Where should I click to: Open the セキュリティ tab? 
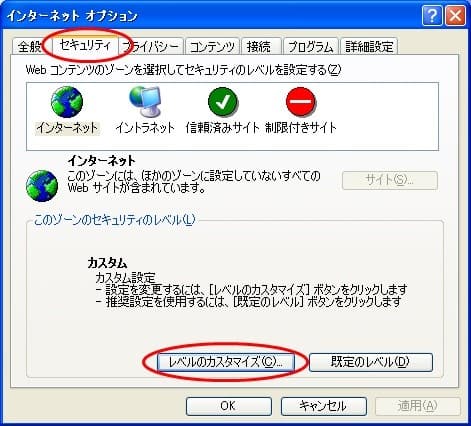85,45
